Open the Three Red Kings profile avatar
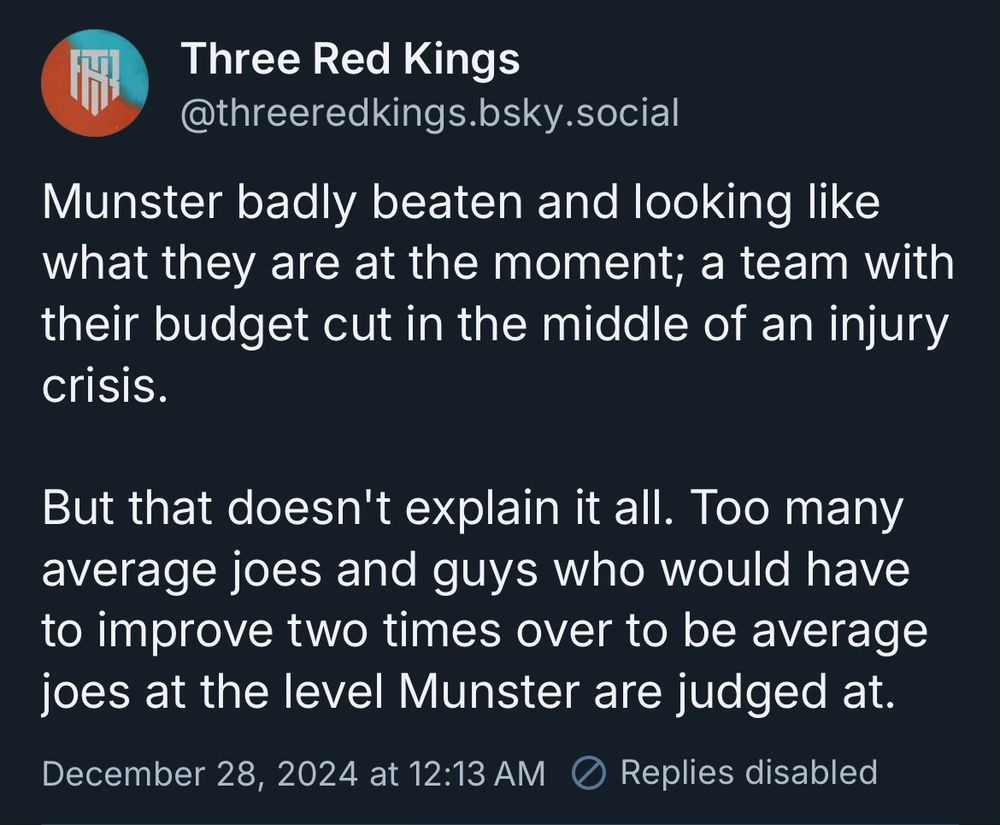 95,82
